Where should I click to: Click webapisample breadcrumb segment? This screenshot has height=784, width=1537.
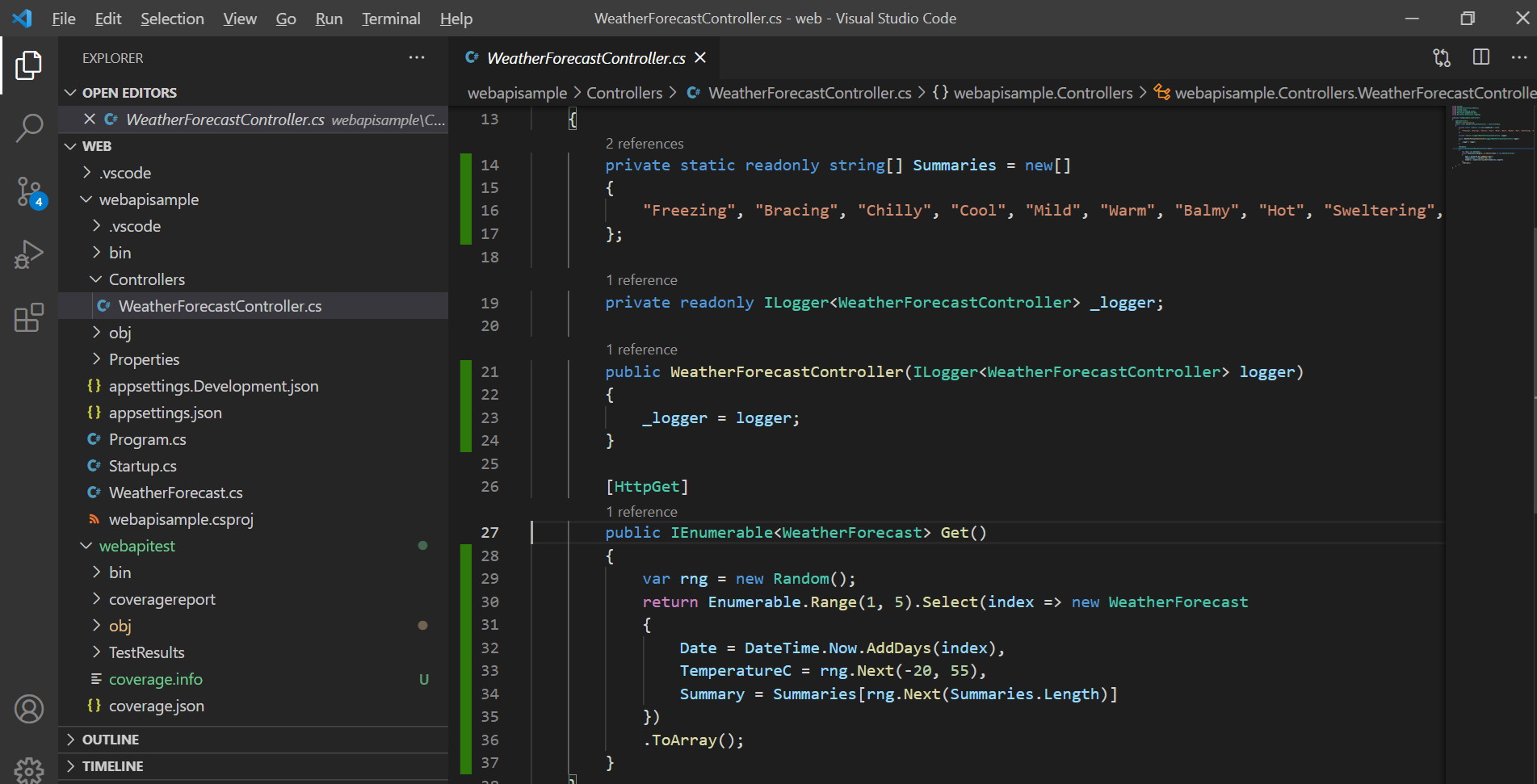coord(517,92)
